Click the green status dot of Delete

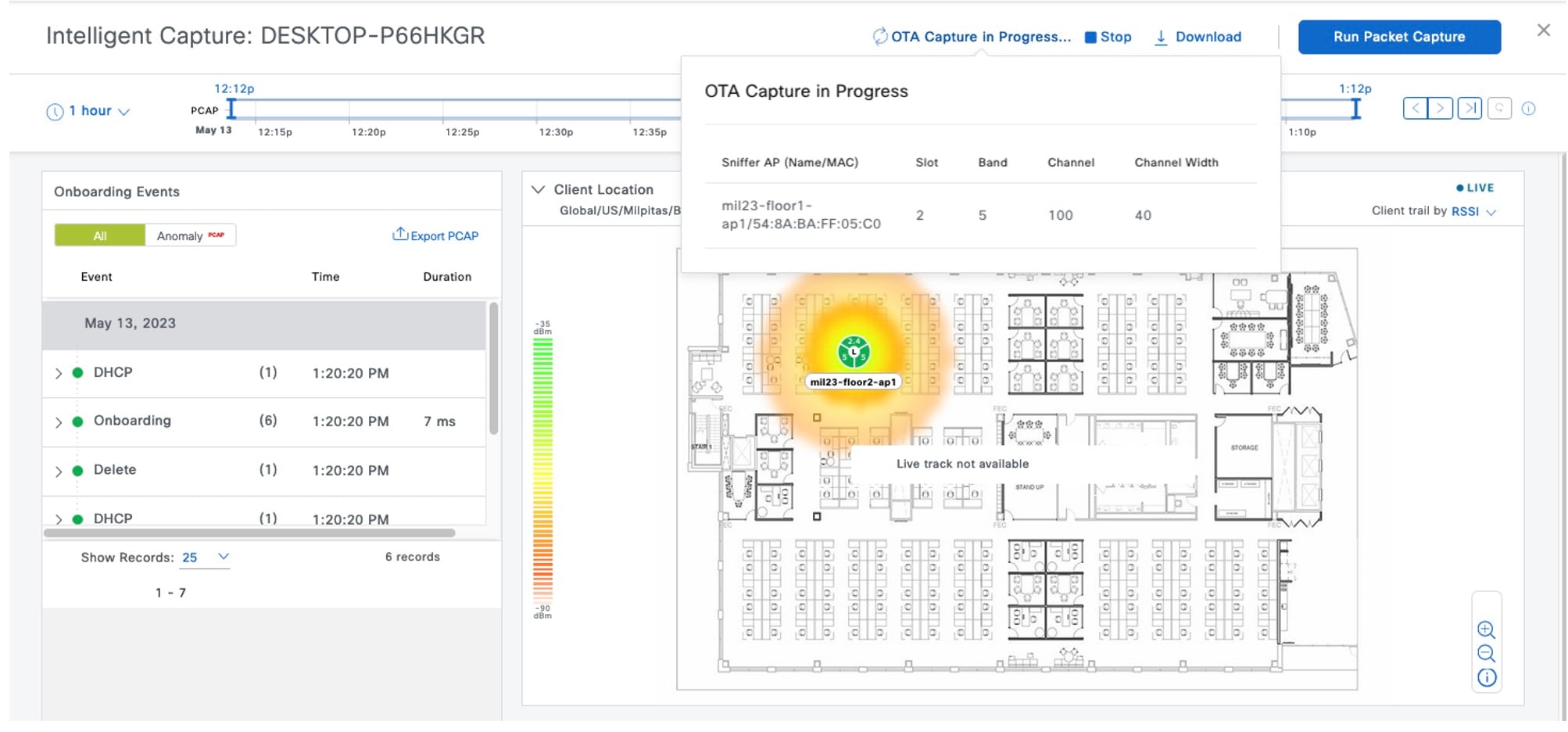click(x=77, y=471)
